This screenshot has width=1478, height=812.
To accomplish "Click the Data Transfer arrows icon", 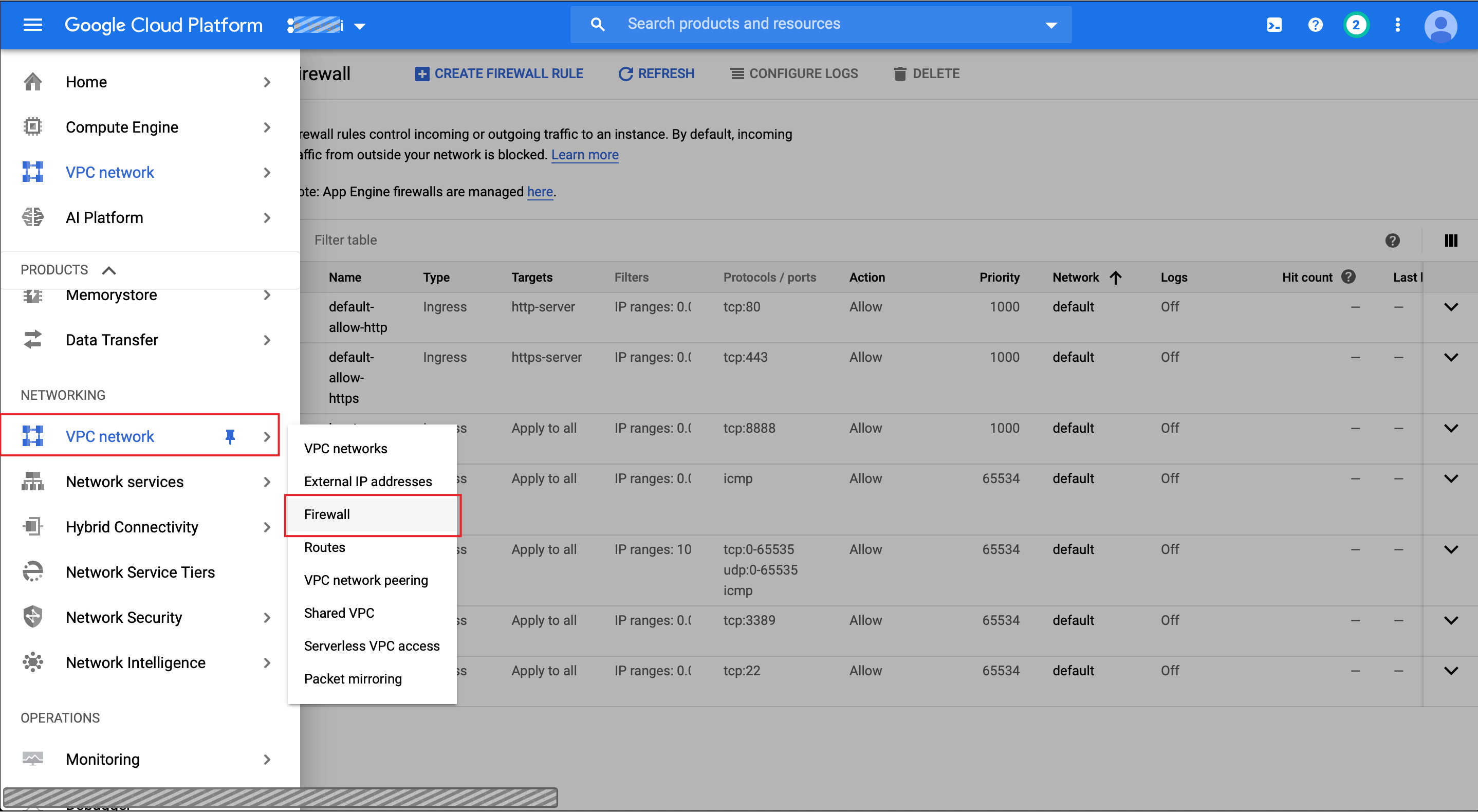I will 33,340.
